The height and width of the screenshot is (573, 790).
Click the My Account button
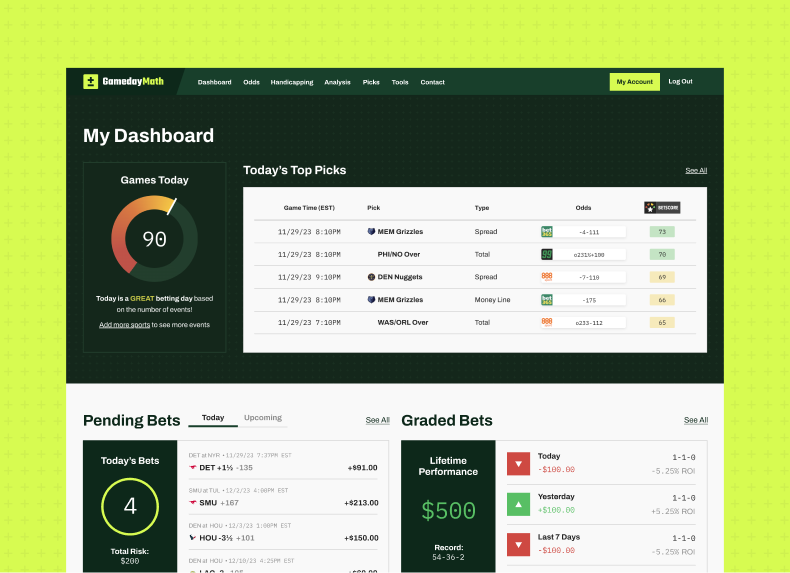pyautogui.click(x=635, y=82)
